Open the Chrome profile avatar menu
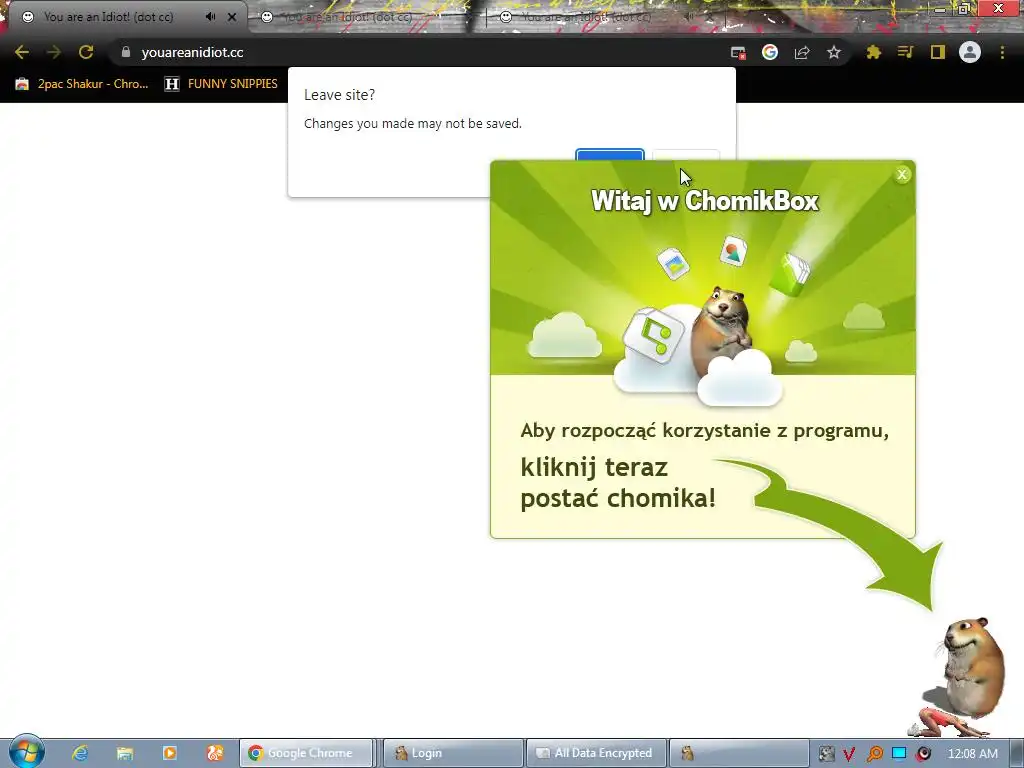1024x768 pixels. [970, 52]
